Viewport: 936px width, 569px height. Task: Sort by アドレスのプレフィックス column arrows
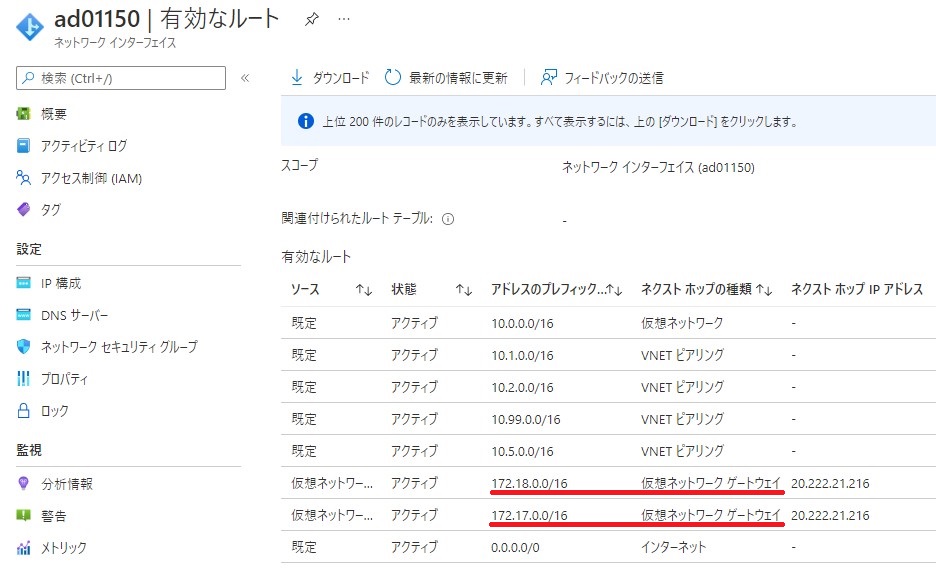(x=614, y=290)
